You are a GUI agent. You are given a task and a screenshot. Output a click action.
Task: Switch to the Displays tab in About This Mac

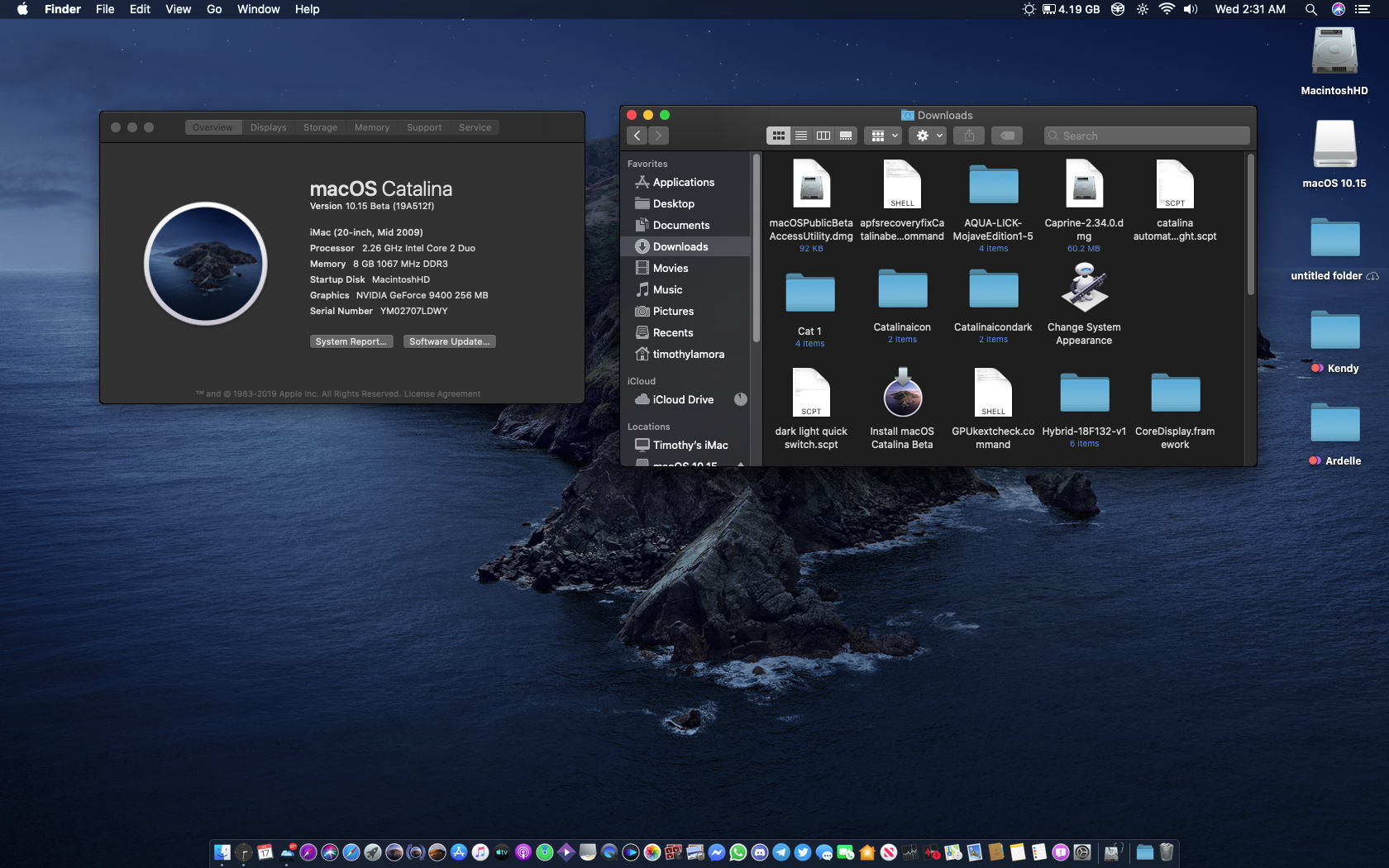tap(268, 127)
